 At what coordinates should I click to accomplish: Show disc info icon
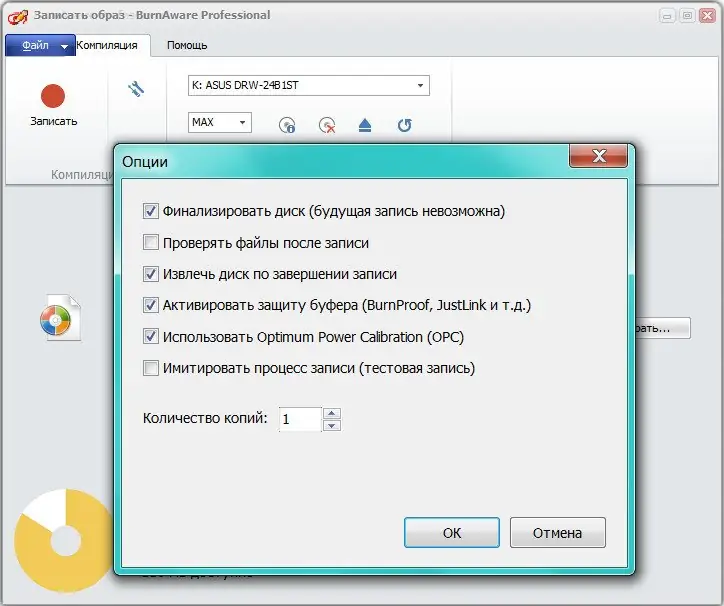tap(287, 125)
